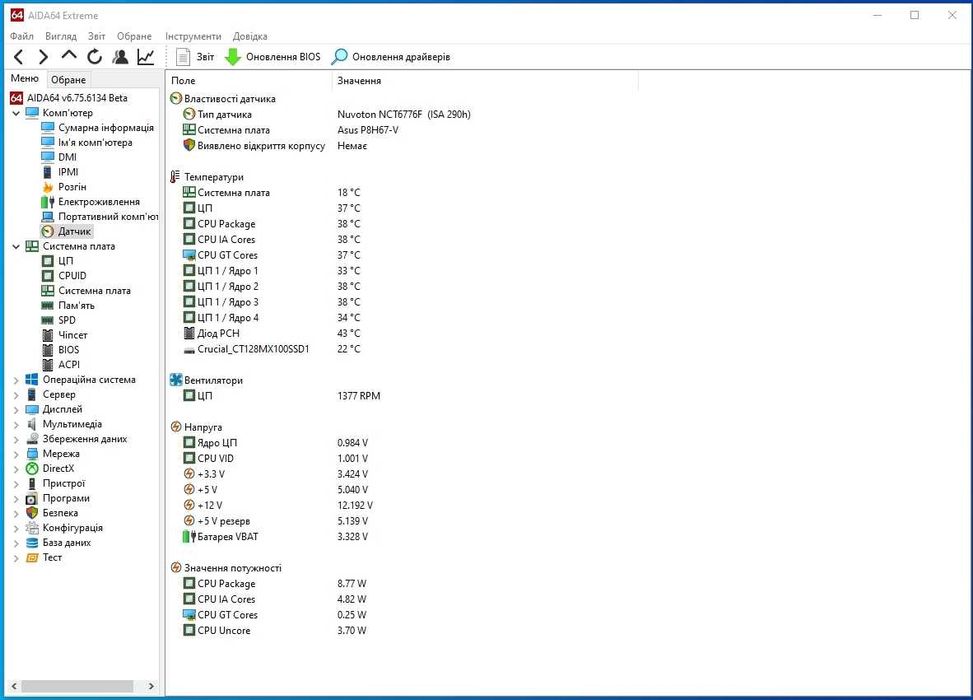Click the Back navigation arrow
Image resolution: width=973 pixels, height=700 pixels.
tap(19, 57)
